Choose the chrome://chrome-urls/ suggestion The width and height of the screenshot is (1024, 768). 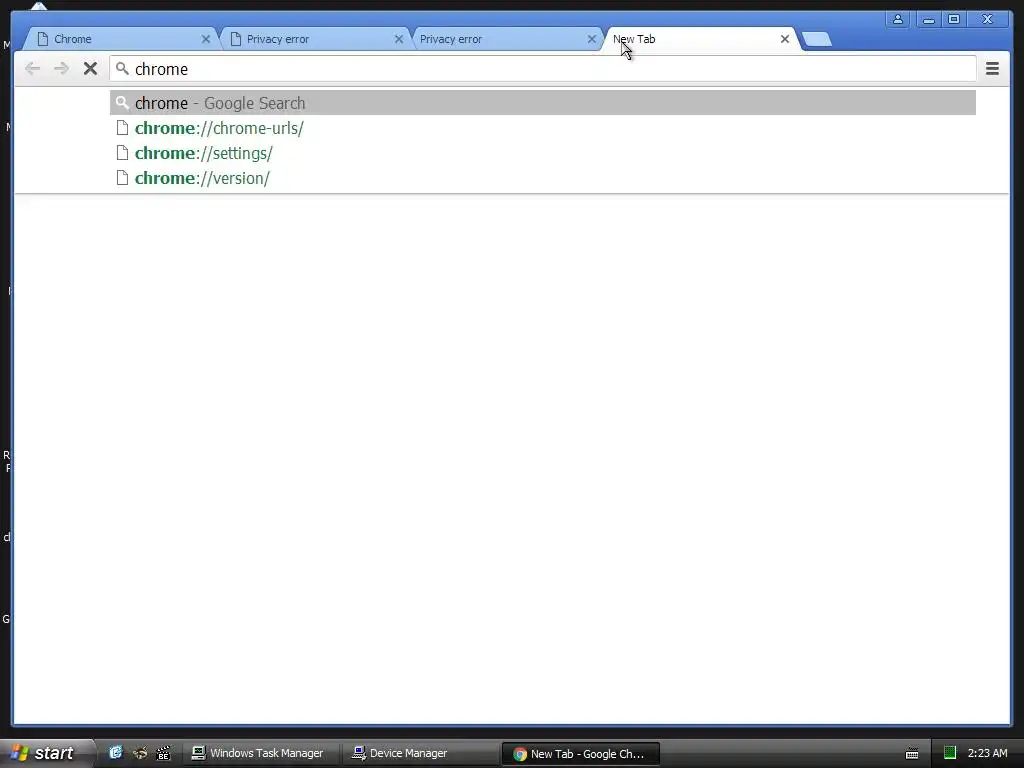coord(543,128)
